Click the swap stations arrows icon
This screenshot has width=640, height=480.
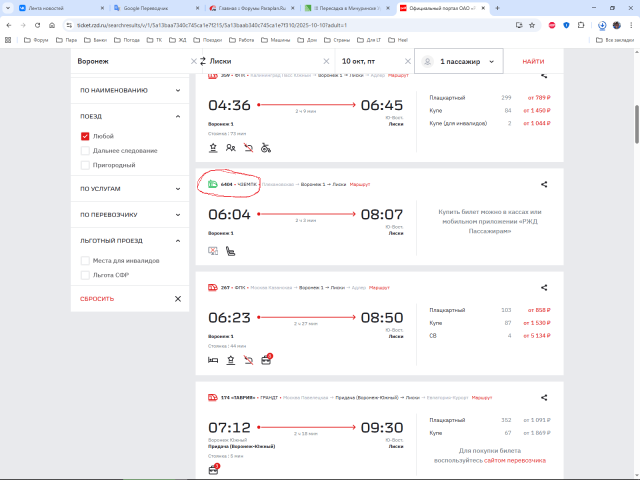204,62
